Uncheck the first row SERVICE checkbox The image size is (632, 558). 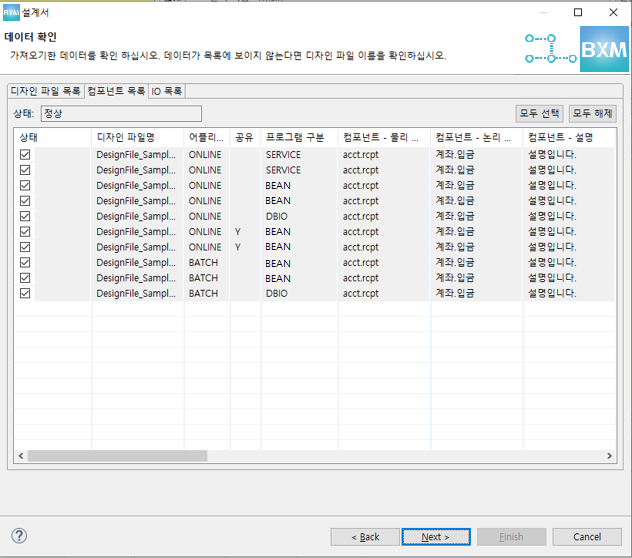coord(25,155)
